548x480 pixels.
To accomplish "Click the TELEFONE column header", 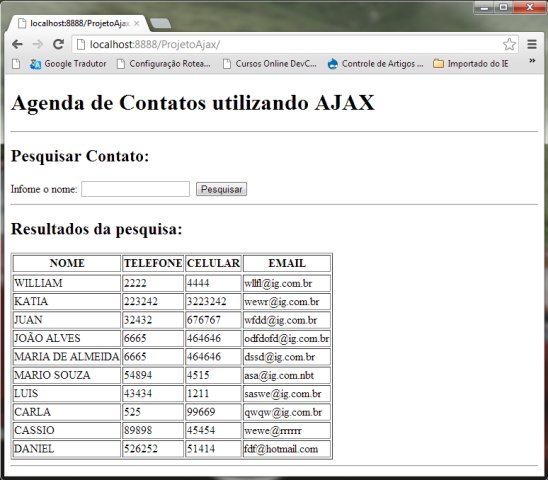I will pos(153,263).
